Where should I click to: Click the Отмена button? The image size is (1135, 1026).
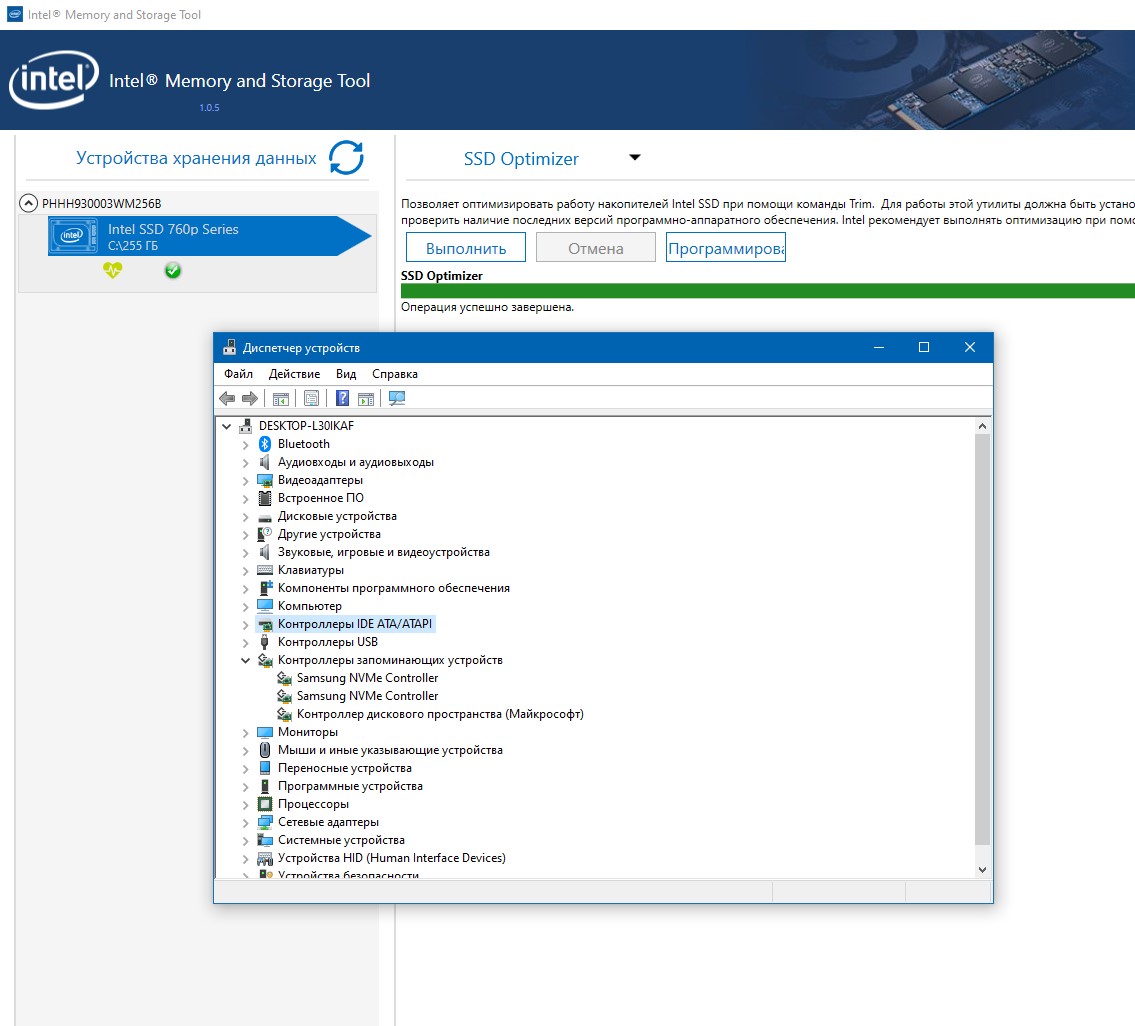coord(595,248)
